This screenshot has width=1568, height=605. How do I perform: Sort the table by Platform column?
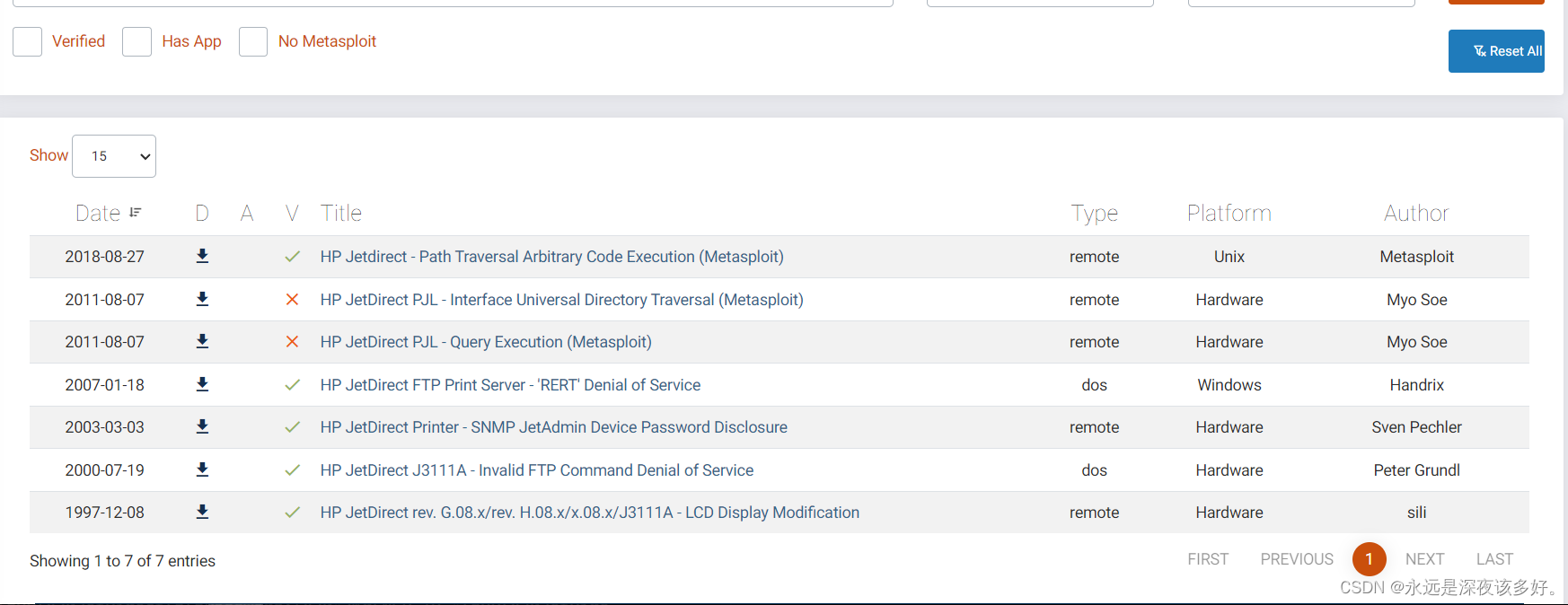(1229, 213)
